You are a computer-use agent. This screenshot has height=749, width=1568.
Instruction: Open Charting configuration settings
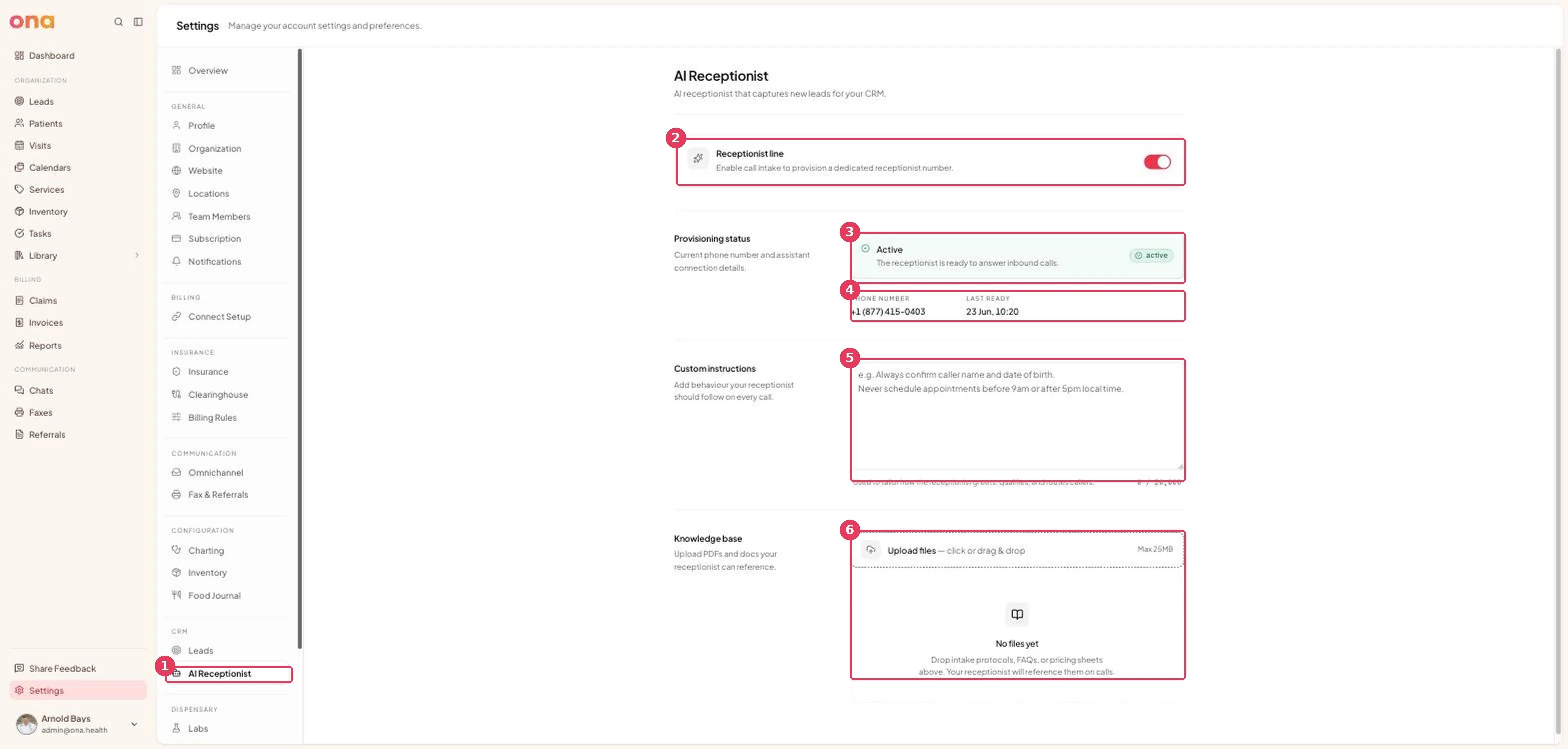click(205, 550)
